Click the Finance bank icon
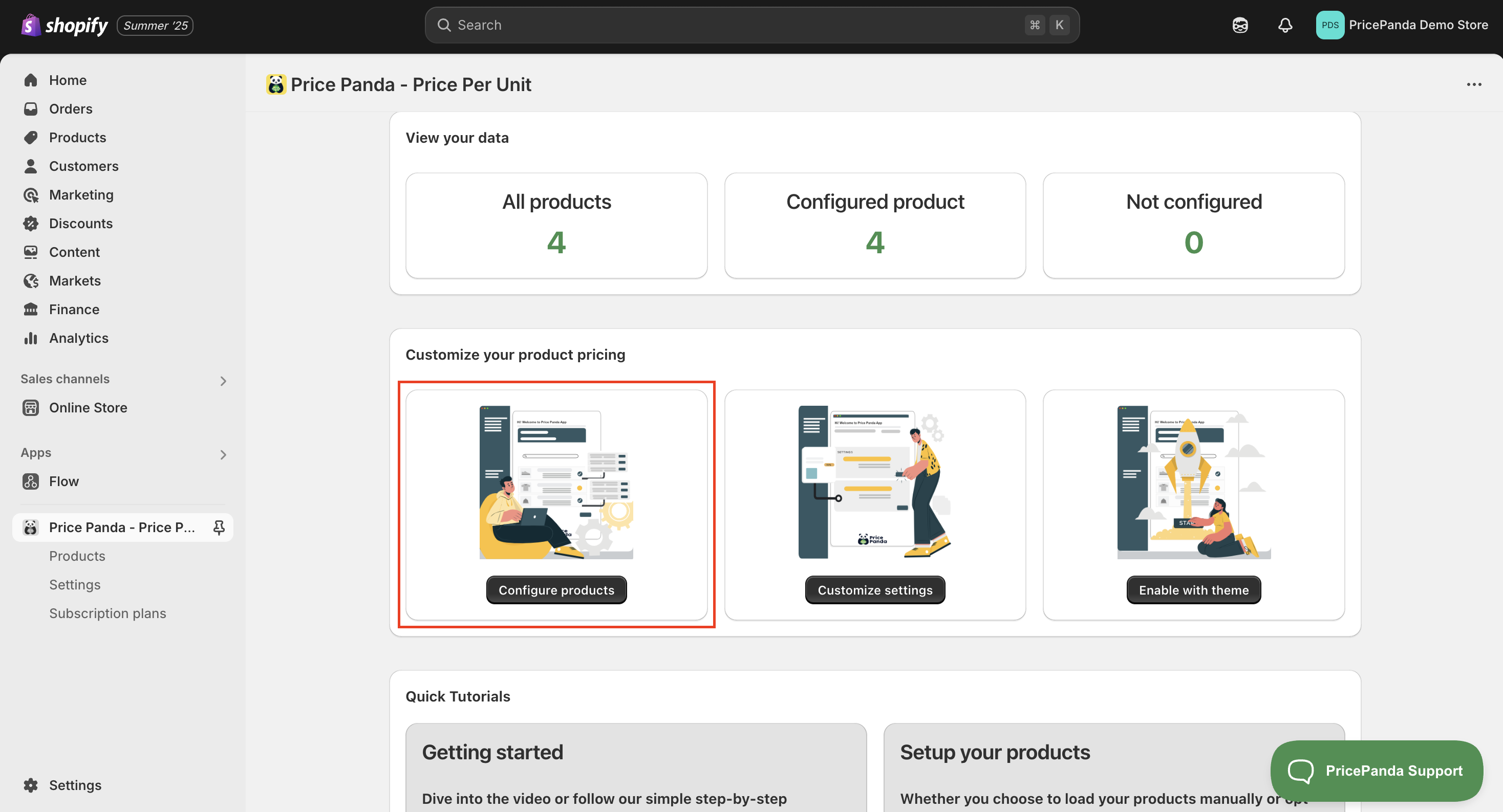The height and width of the screenshot is (812, 1503). coord(31,309)
